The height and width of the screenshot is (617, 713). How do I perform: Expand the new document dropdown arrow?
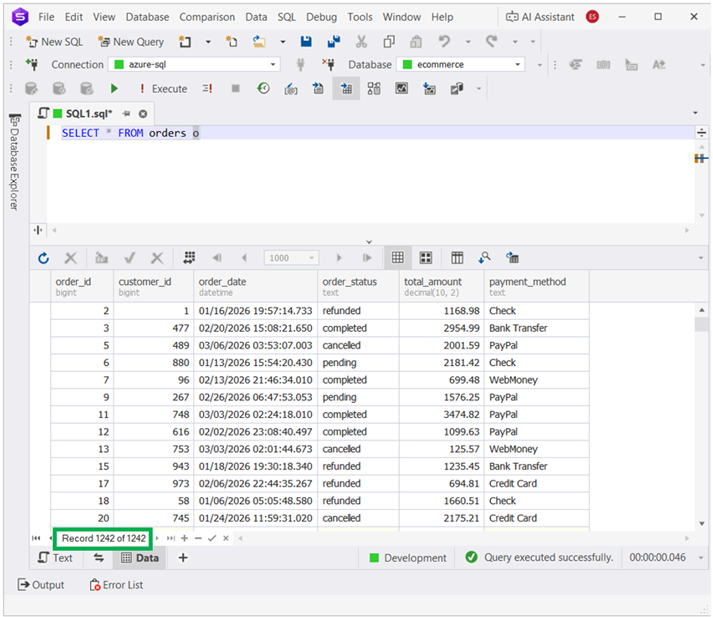point(208,42)
